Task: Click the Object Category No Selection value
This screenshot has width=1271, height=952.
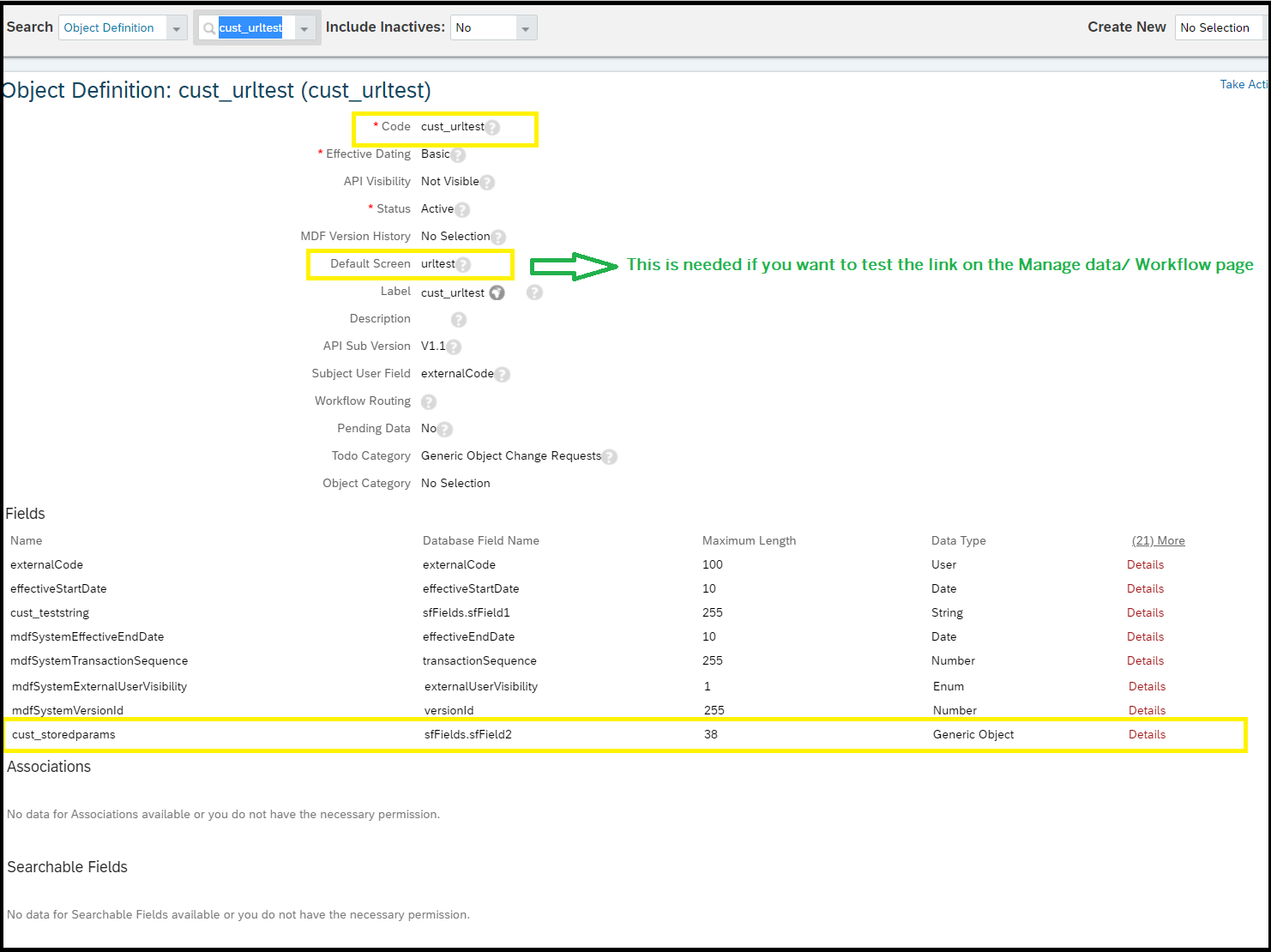Action: tap(455, 483)
